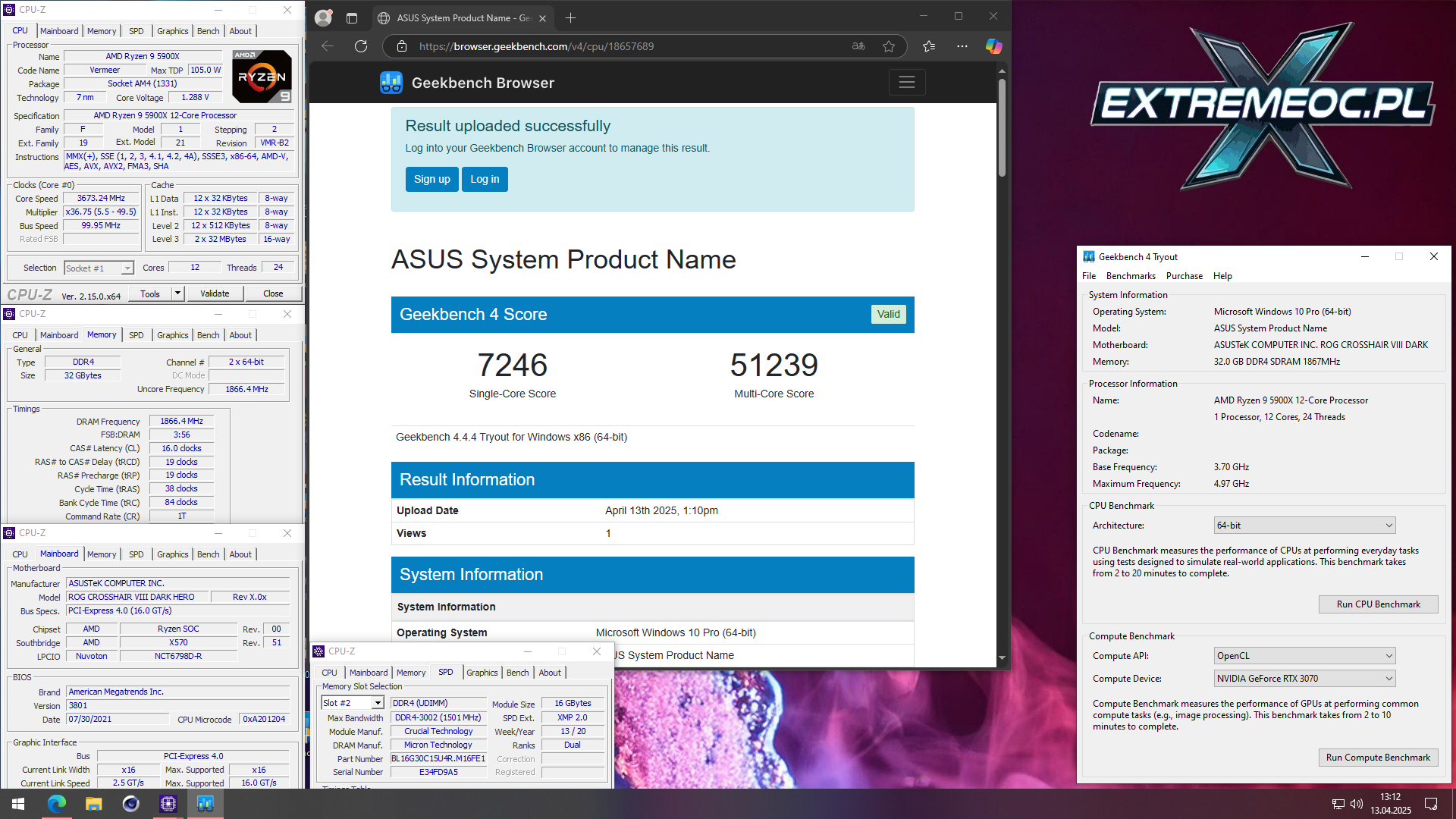Click the CPU-Z taskbar icon

pos(168,804)
